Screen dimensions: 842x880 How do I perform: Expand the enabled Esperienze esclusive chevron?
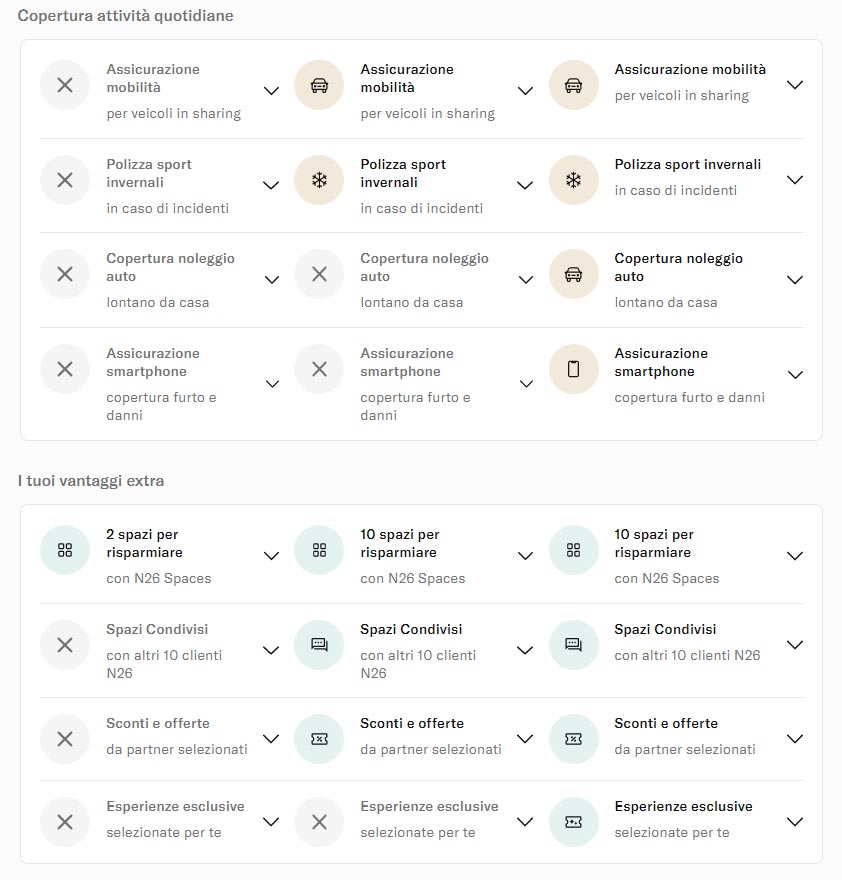795,822
